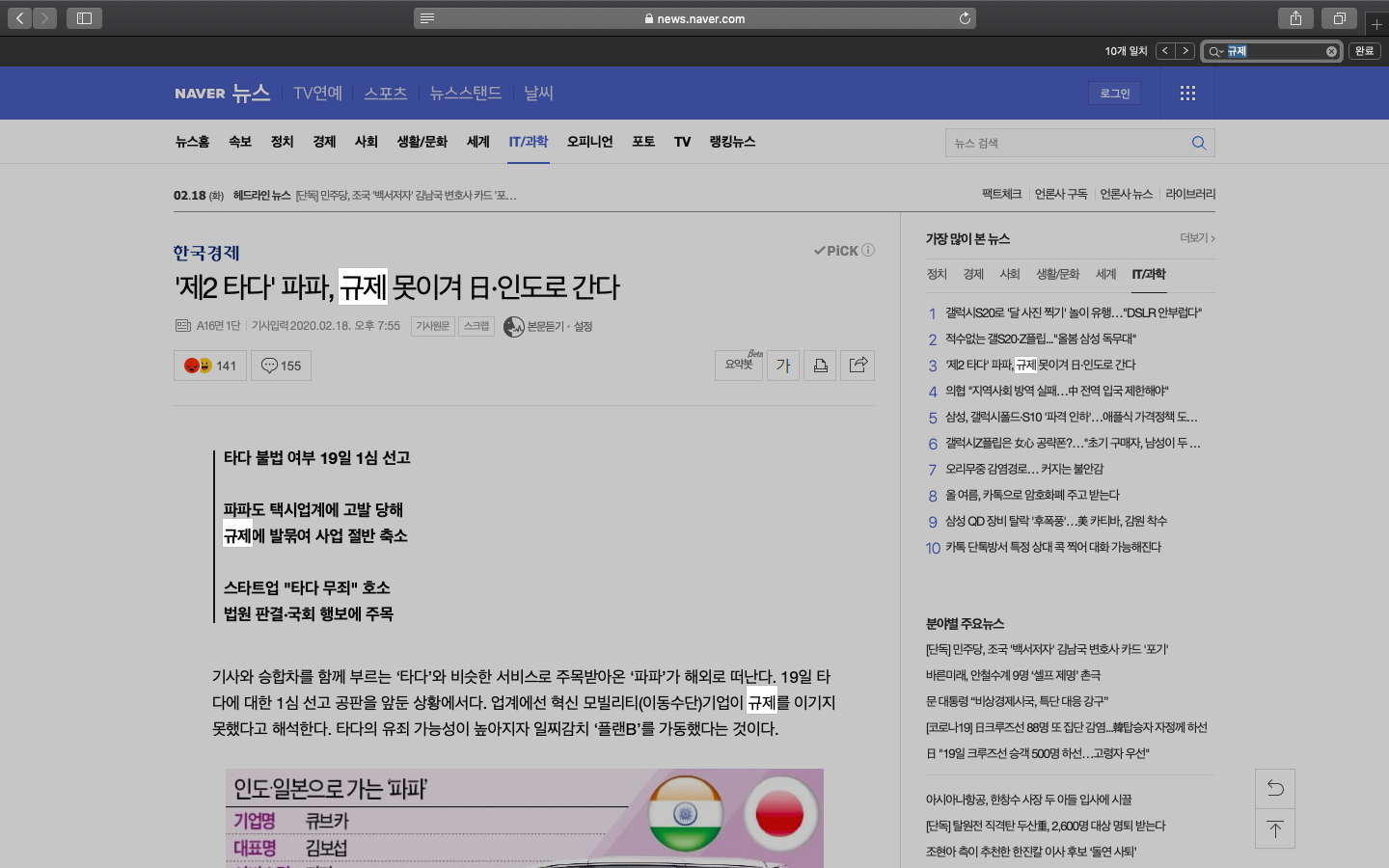Click inside the find field containing 규제
This screenshot has height=868, width=1389.
(1273, 51)
